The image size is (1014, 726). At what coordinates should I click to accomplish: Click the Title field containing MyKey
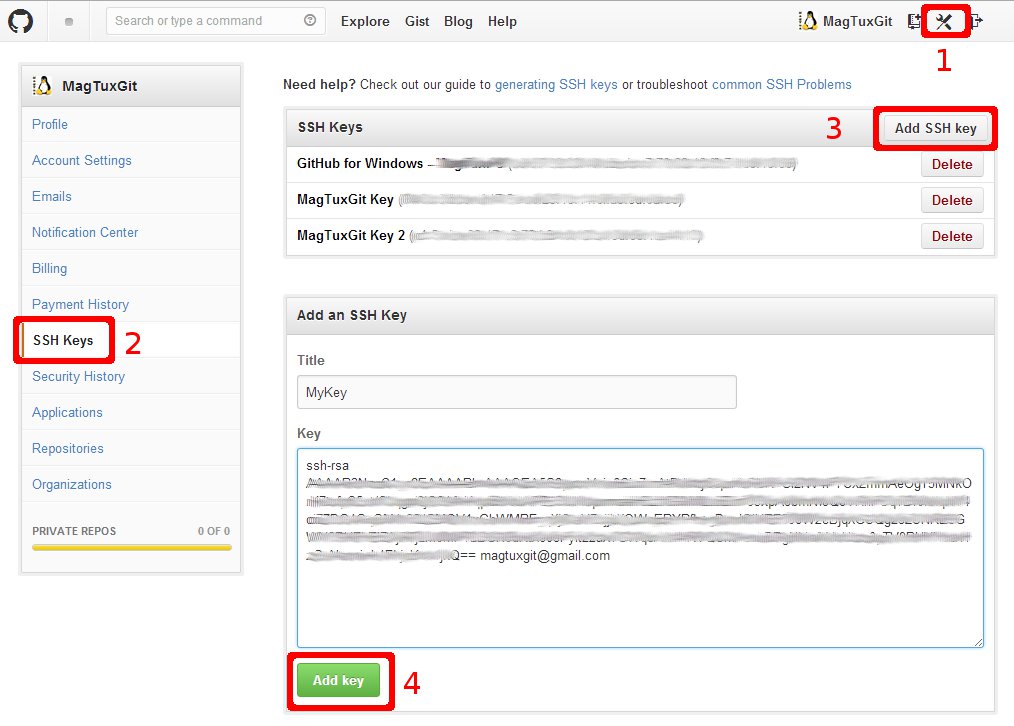(x=517, y=392)
